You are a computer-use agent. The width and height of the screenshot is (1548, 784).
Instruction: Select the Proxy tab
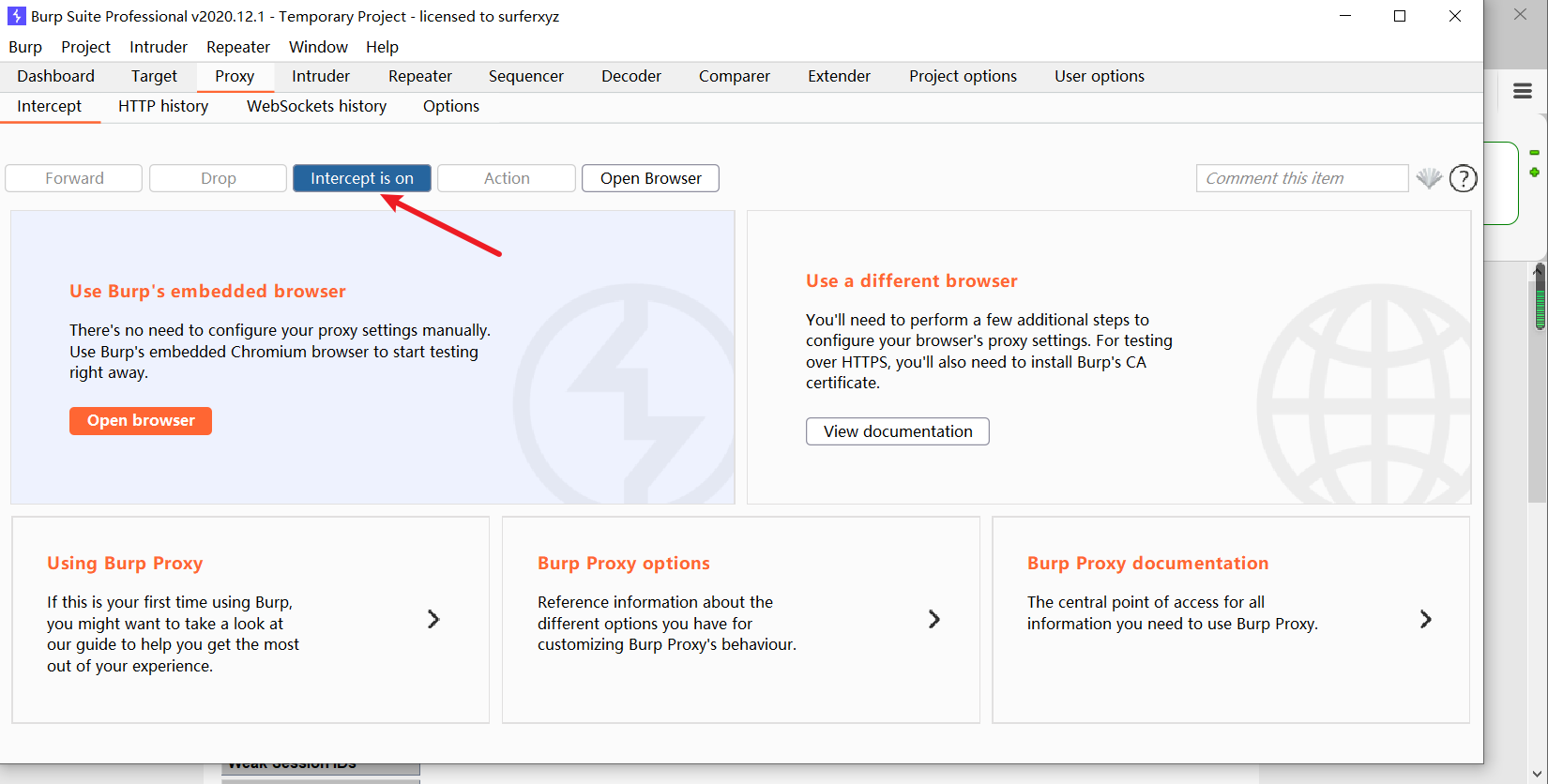click(x=235, y=76)
